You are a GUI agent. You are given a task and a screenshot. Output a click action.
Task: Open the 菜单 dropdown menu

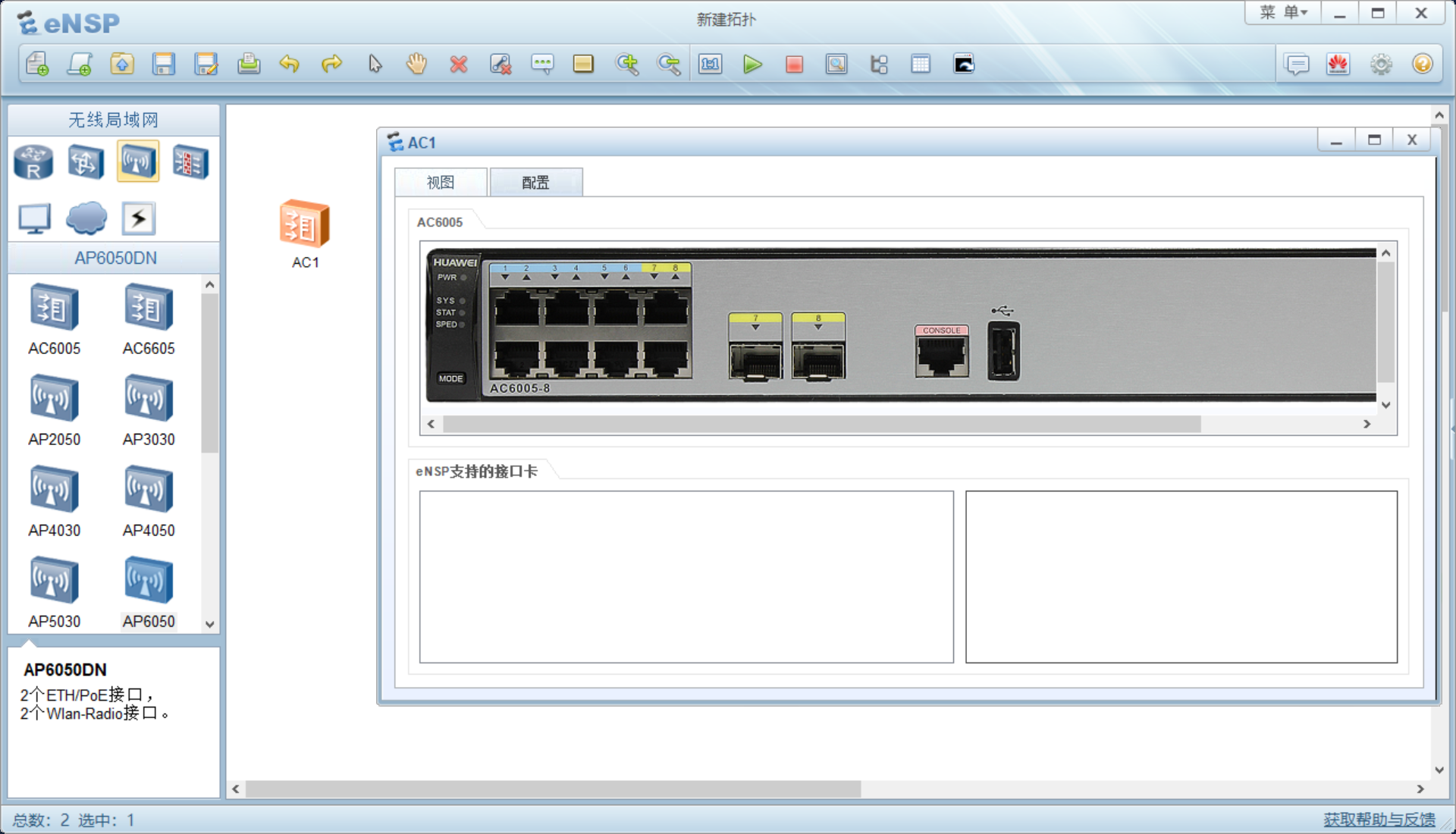[1283, 12]
